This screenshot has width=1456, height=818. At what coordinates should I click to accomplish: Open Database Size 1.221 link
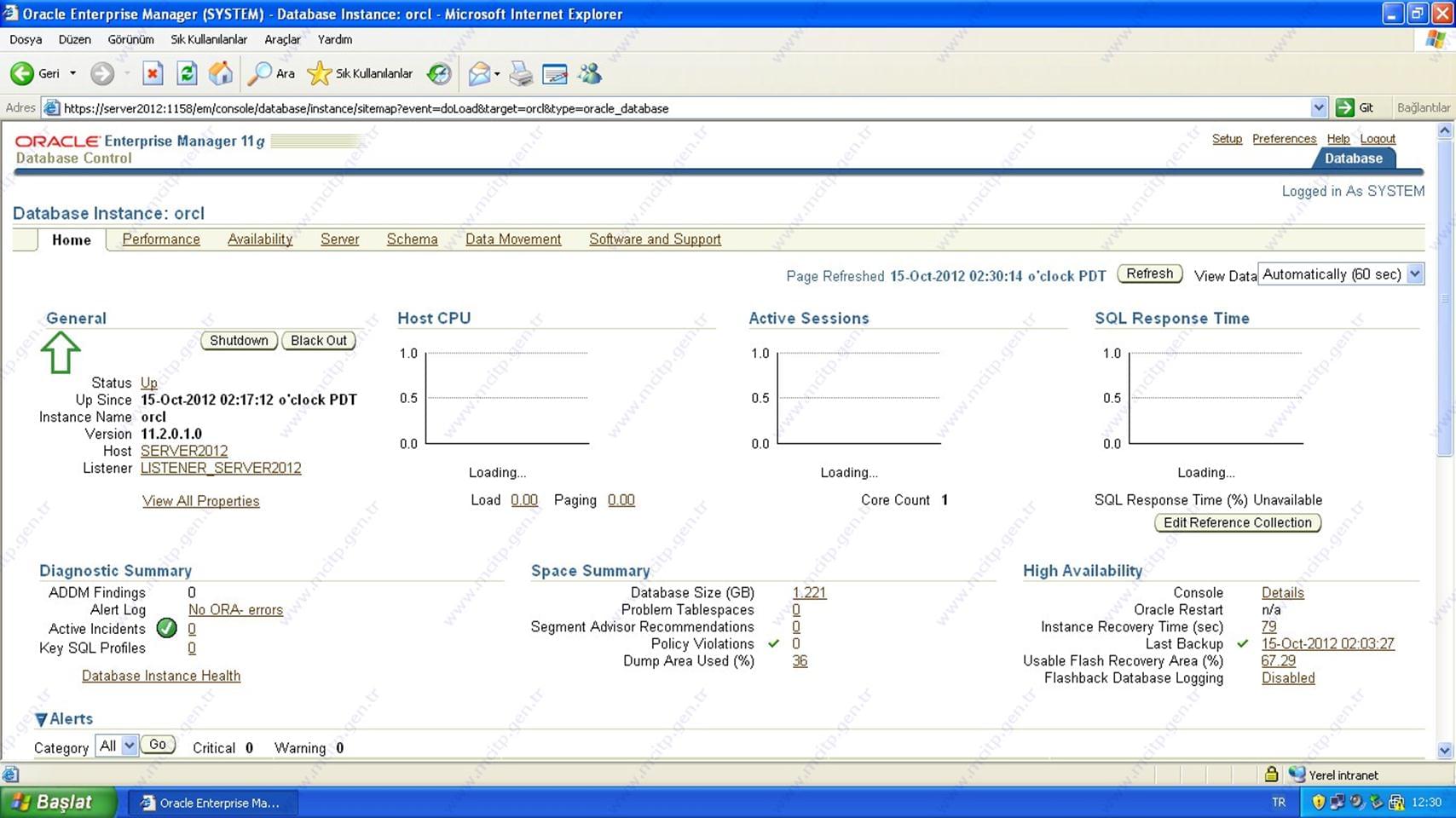[809, 593]
